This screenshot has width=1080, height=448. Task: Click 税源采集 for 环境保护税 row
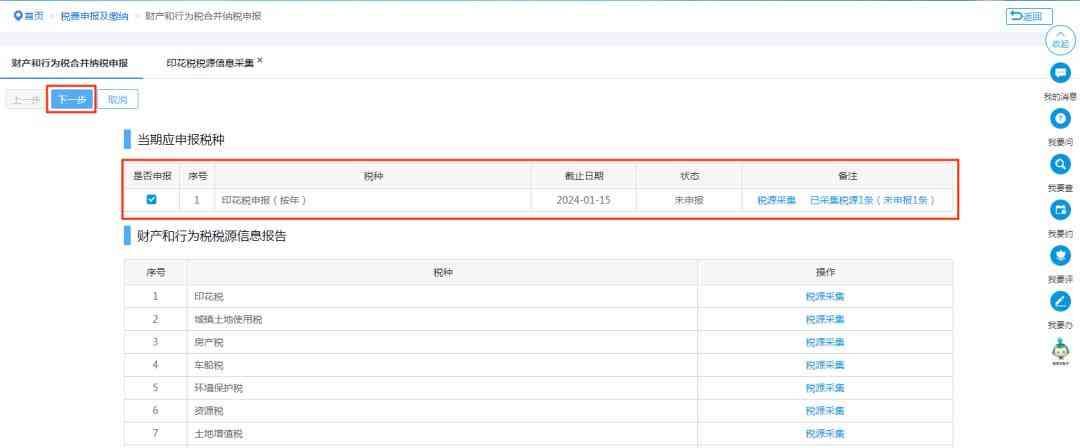pos(825,388)
